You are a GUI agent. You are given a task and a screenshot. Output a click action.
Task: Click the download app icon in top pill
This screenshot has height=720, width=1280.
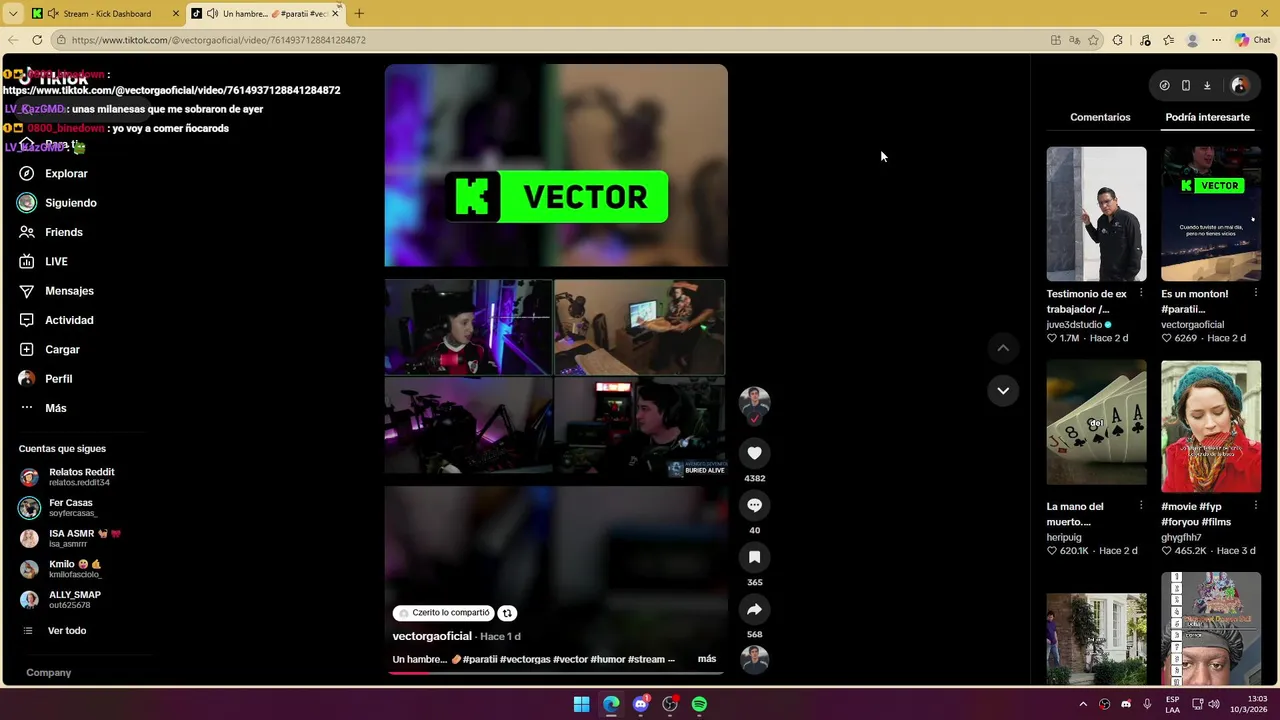(1207, 86)
